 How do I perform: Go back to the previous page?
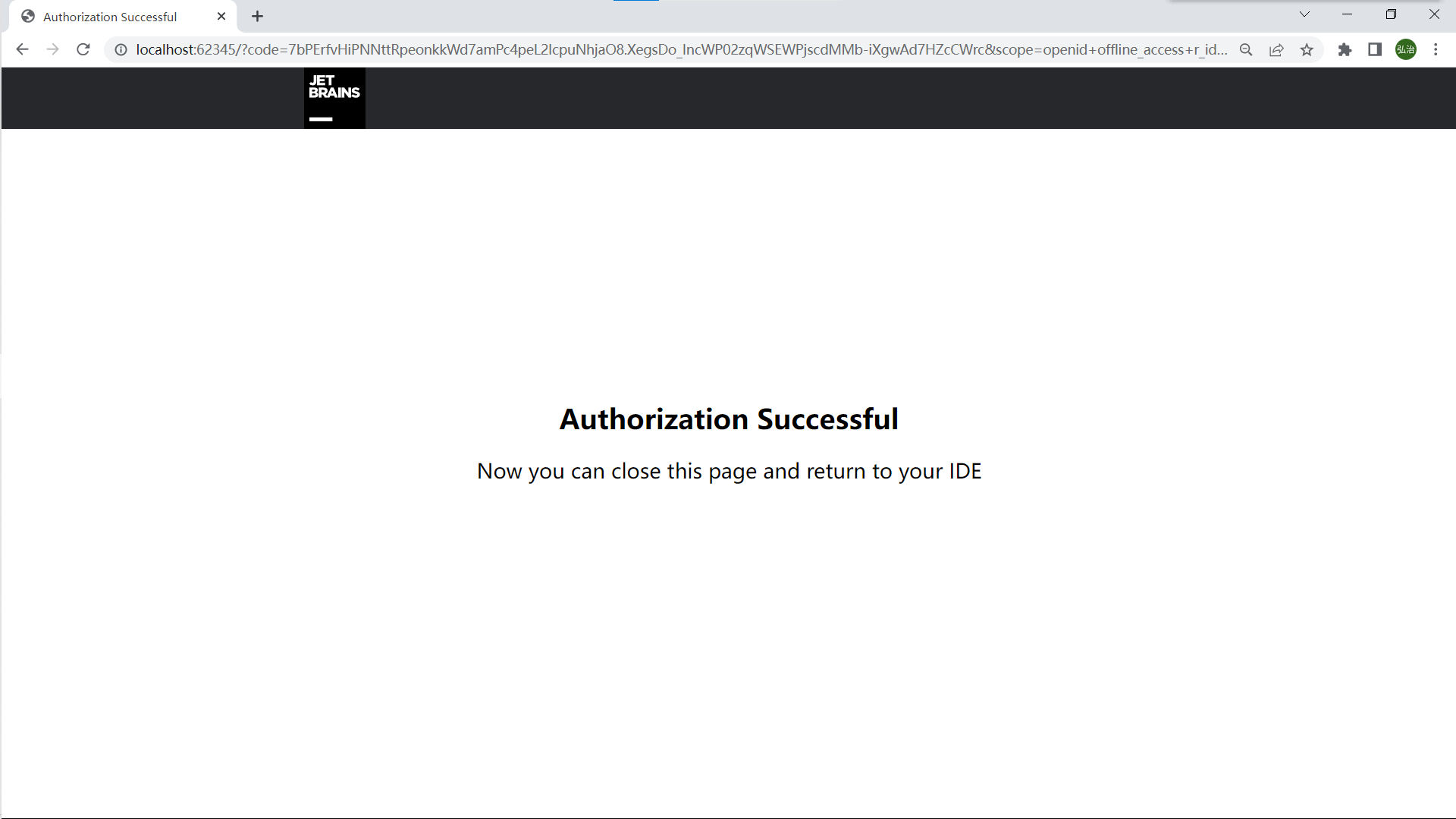click(22, 49)
